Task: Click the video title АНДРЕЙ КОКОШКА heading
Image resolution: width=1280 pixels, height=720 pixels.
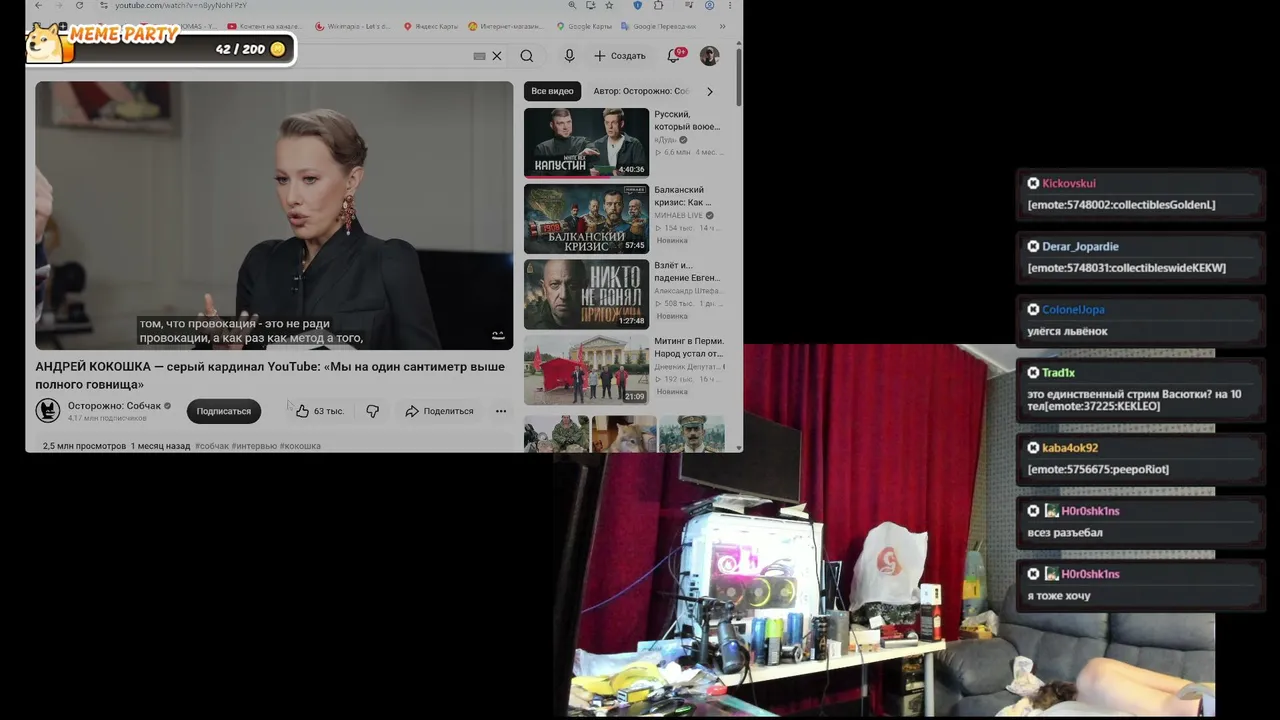Action: (x=270, y=375)
